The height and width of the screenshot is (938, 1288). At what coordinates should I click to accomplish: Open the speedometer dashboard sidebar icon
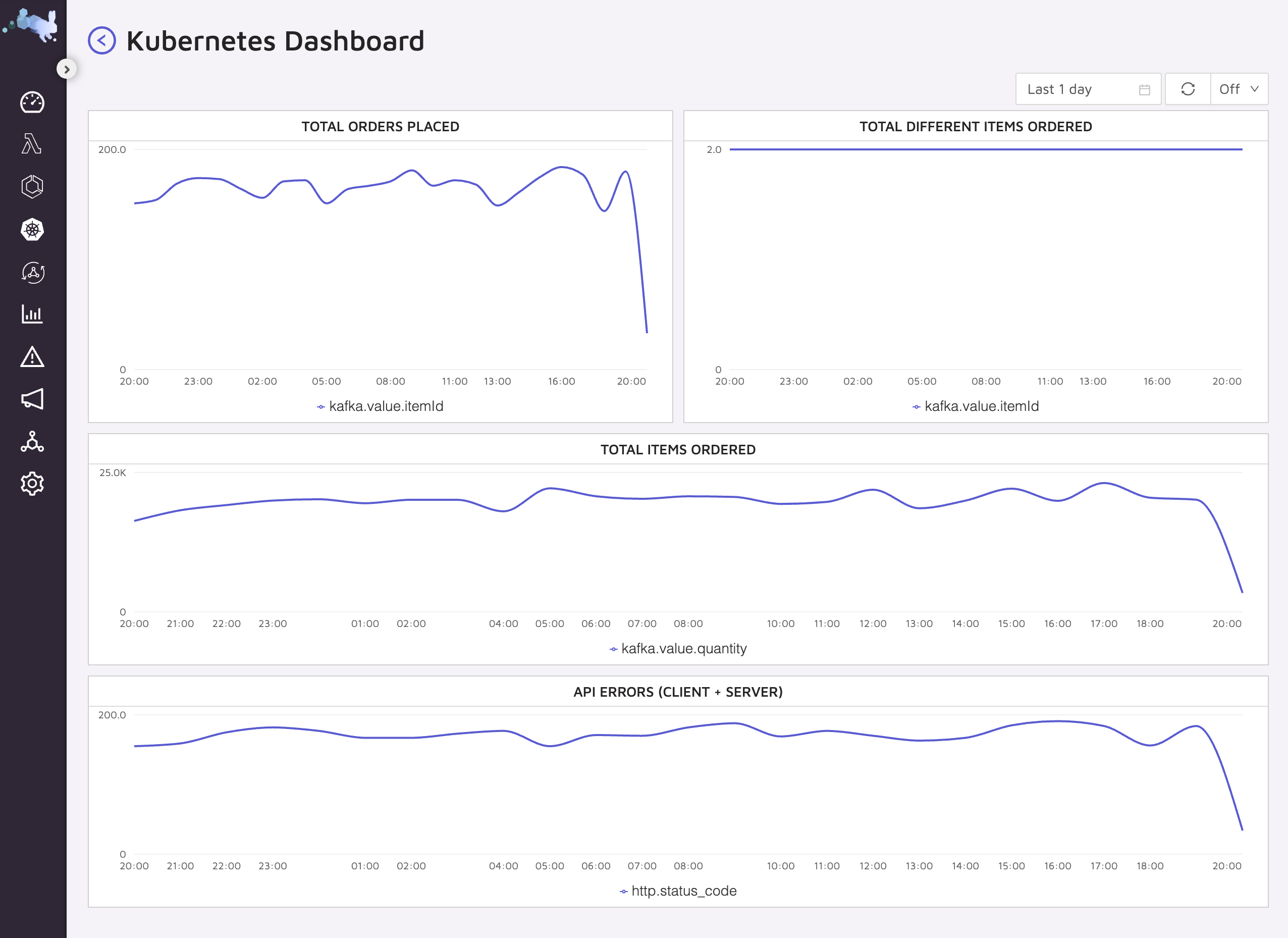coord(32,103)
